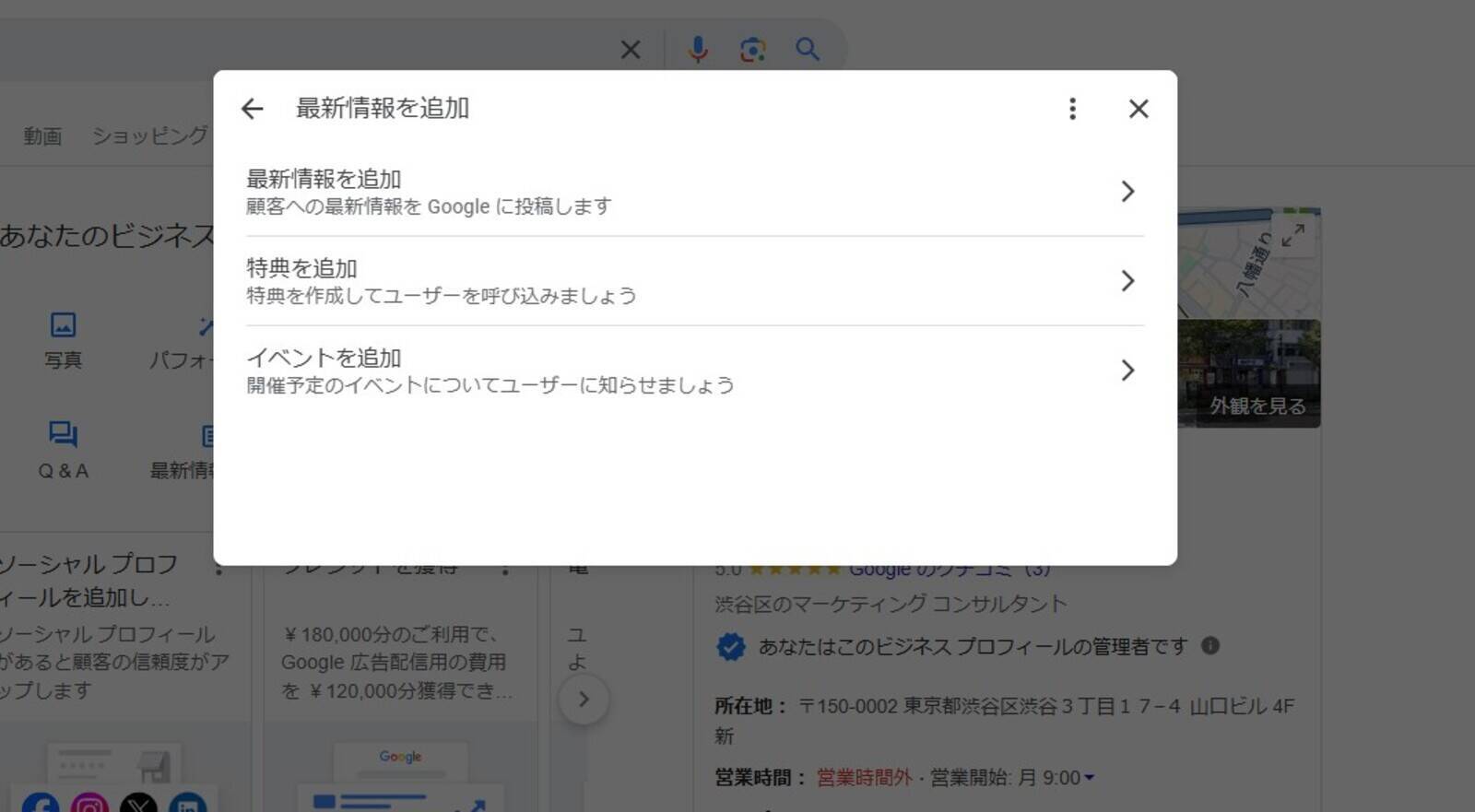Clear the search box with X icon
Image resolution: width=1475 pixels, height=812 pixels.
point(631,49)
